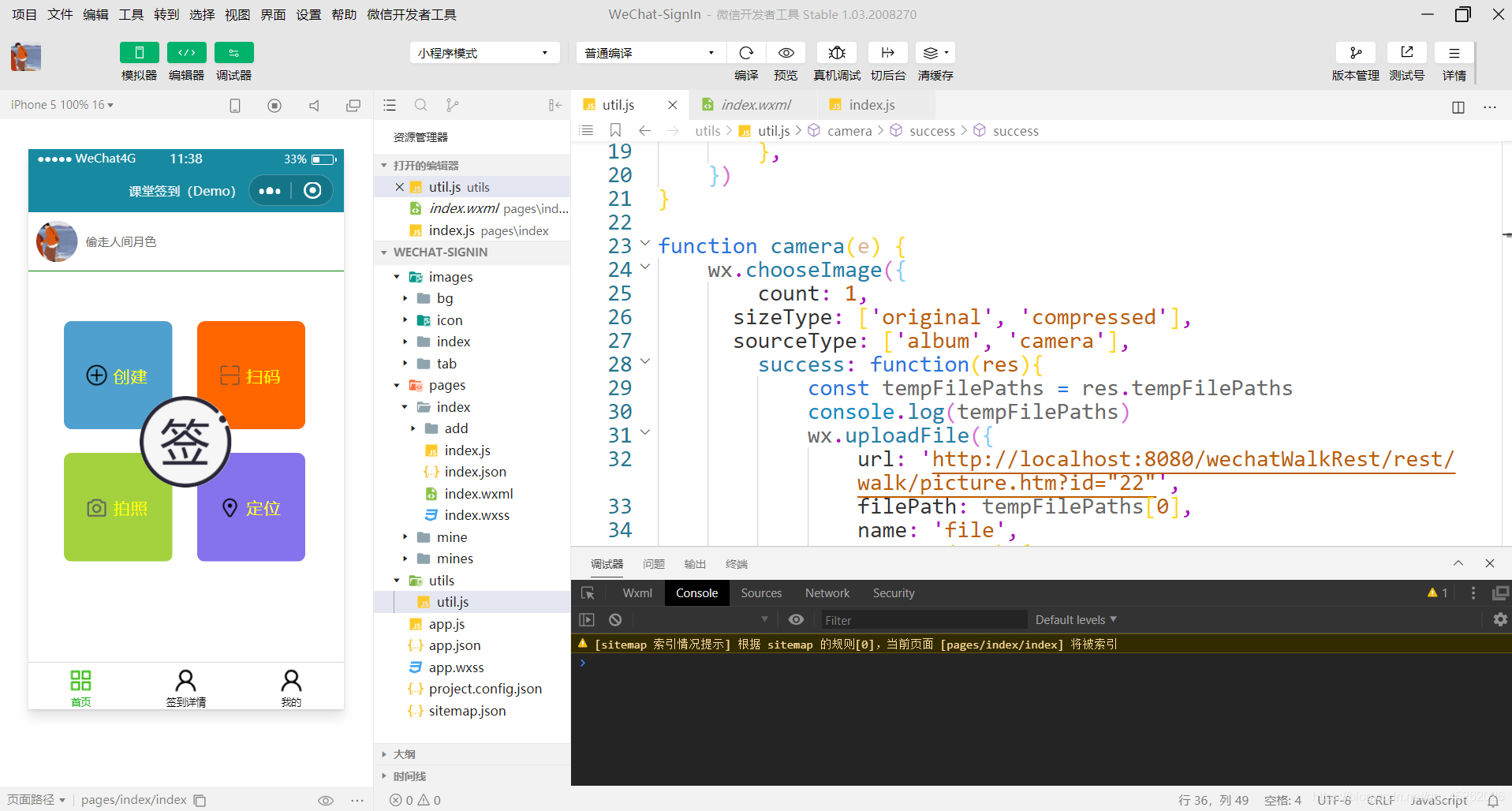The image size is (1512, 811).
Task: Open app.json in file tree
Action: (454, 645)
